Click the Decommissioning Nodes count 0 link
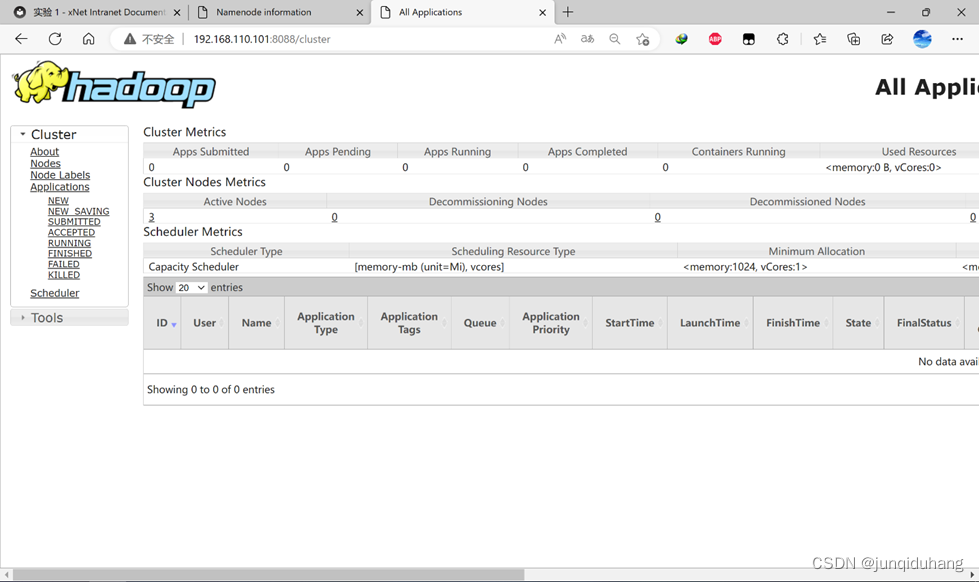Viewport: 979px width, 582px height. pos(335,217)
